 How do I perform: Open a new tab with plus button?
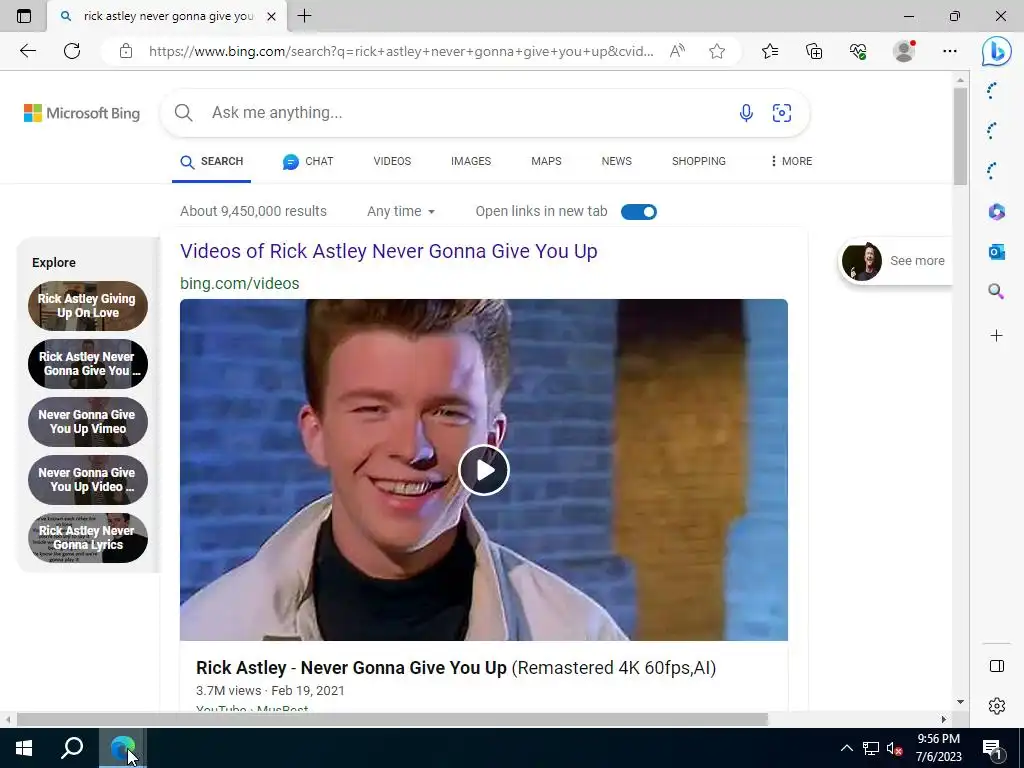click(304, 16)
